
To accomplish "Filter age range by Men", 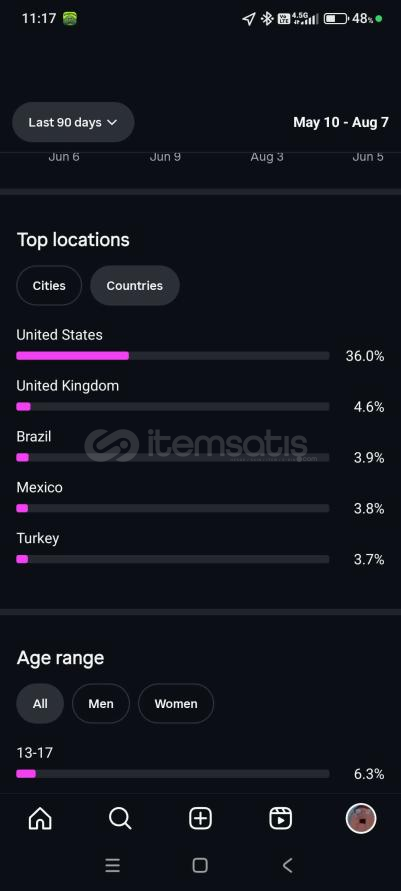I will coord(101,703).
